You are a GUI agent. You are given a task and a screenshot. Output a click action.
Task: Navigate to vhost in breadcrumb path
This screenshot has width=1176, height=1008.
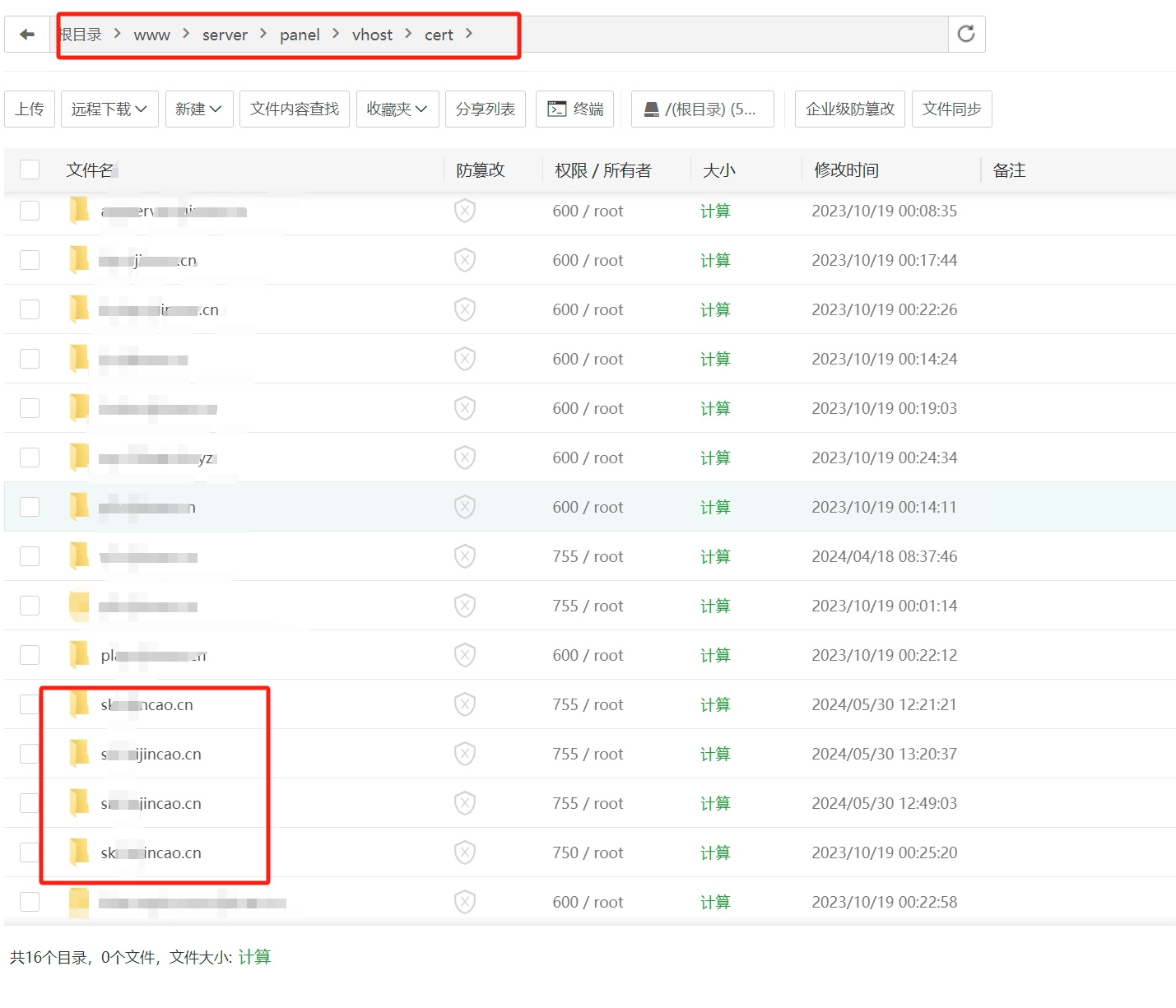(372, 35)
